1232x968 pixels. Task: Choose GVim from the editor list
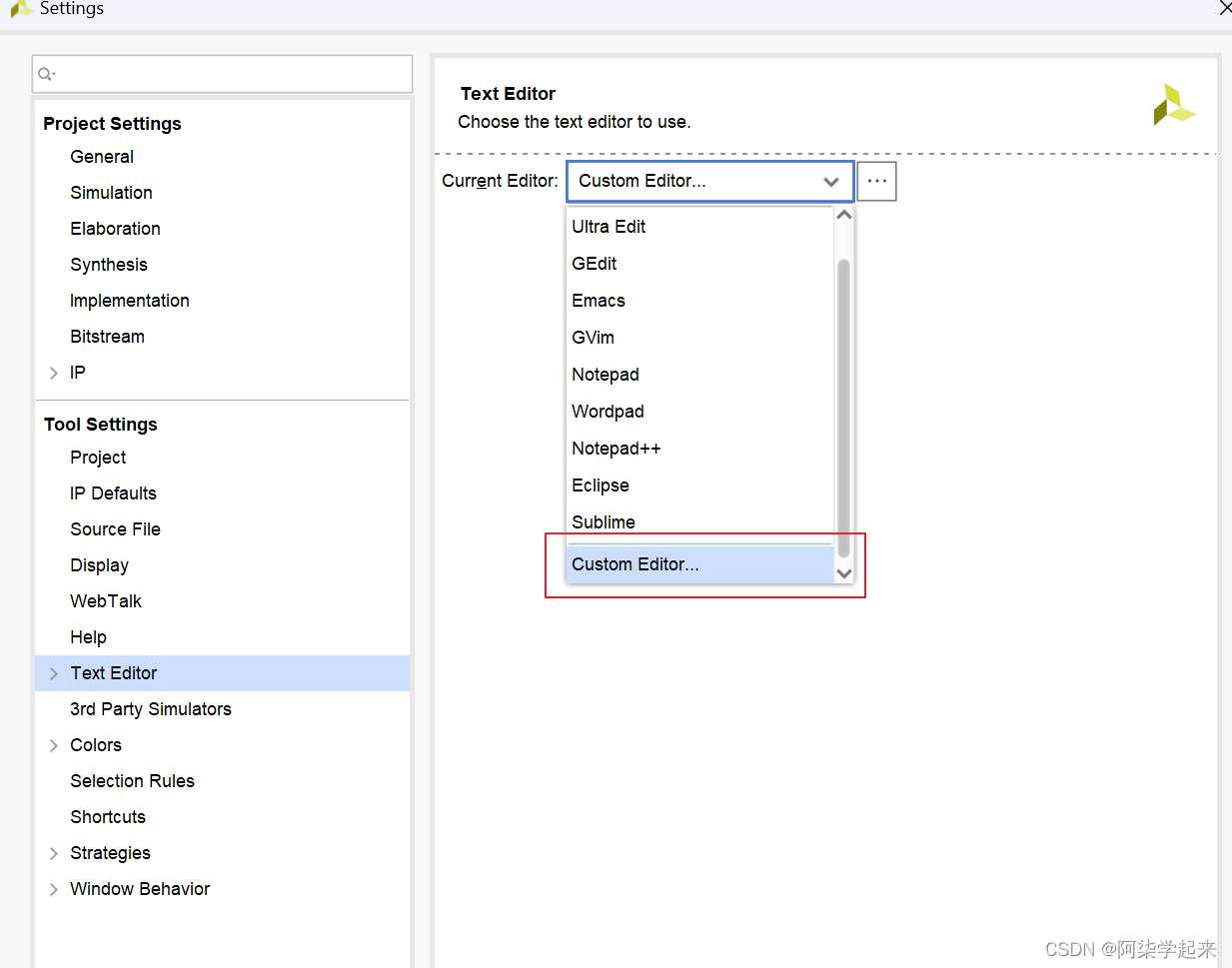tap(699, 338)
